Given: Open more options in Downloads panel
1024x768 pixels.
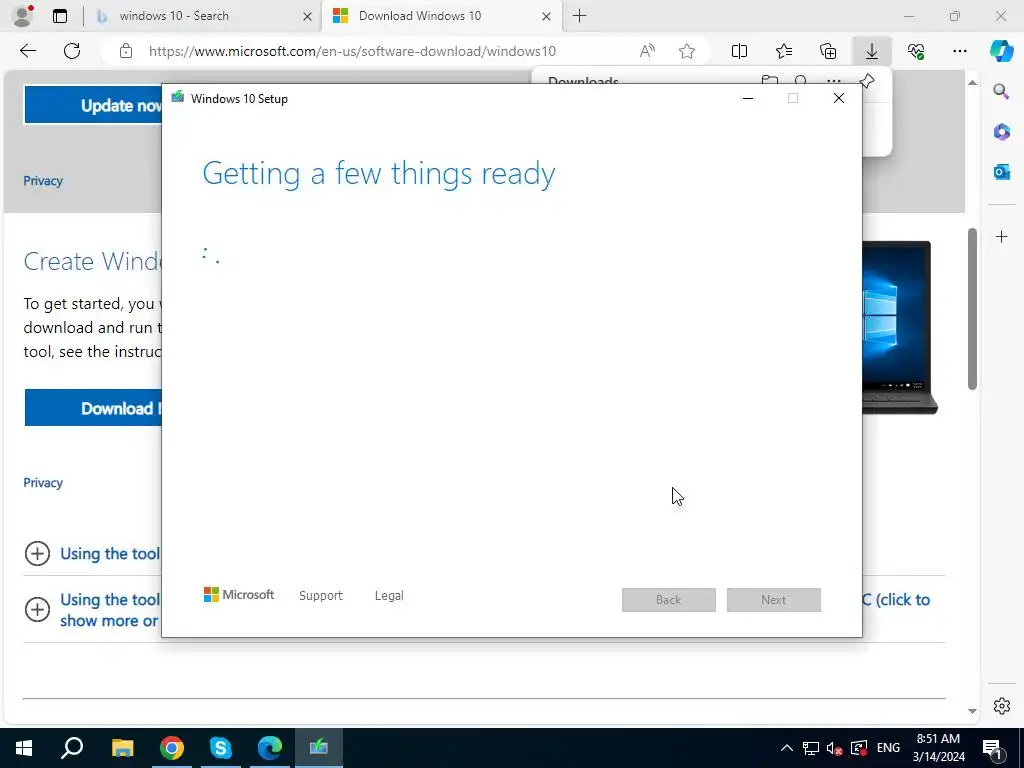Looking at the screenshot, I should pos(834,81).
